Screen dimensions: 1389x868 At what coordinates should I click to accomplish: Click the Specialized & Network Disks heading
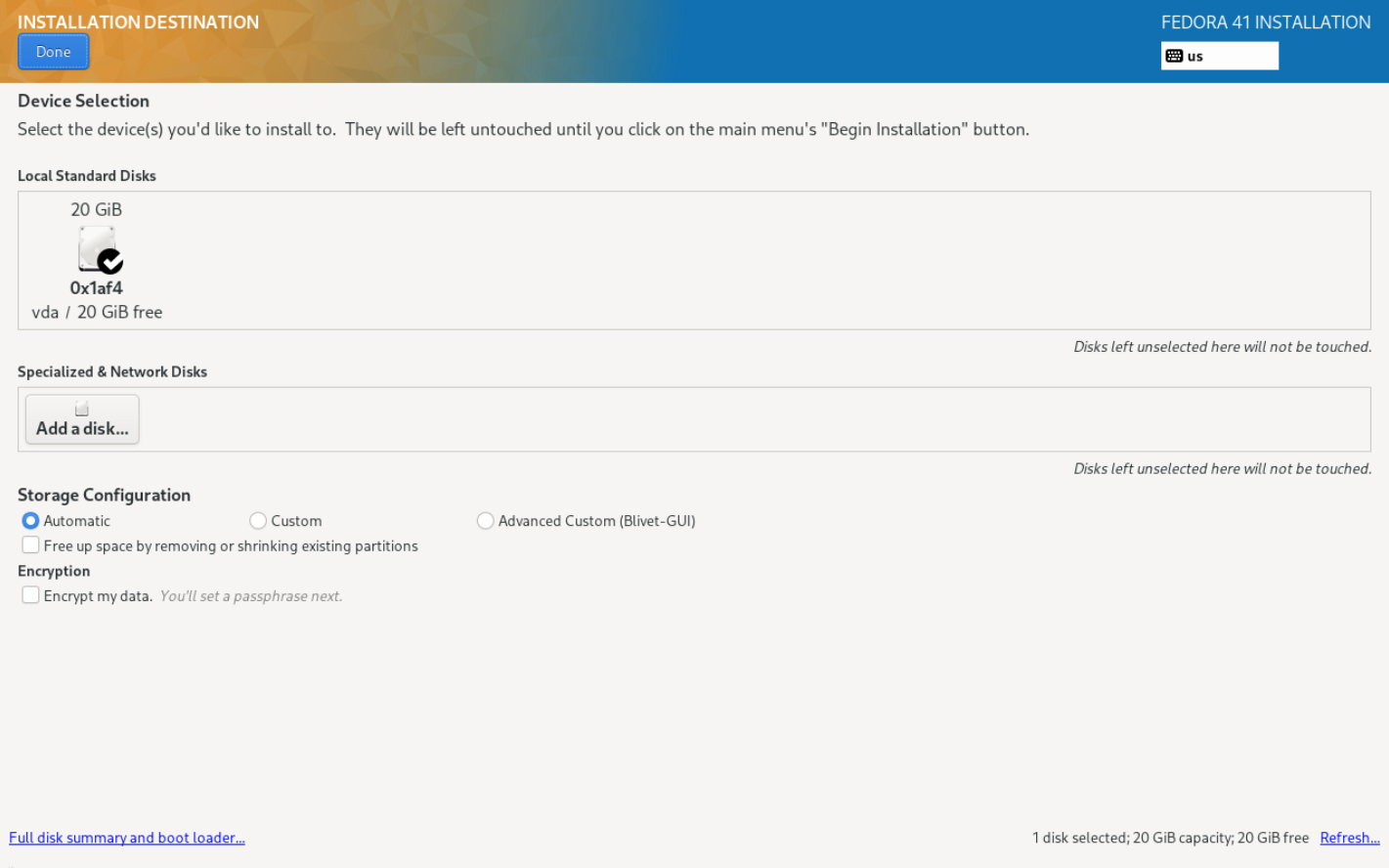point(112,371)
